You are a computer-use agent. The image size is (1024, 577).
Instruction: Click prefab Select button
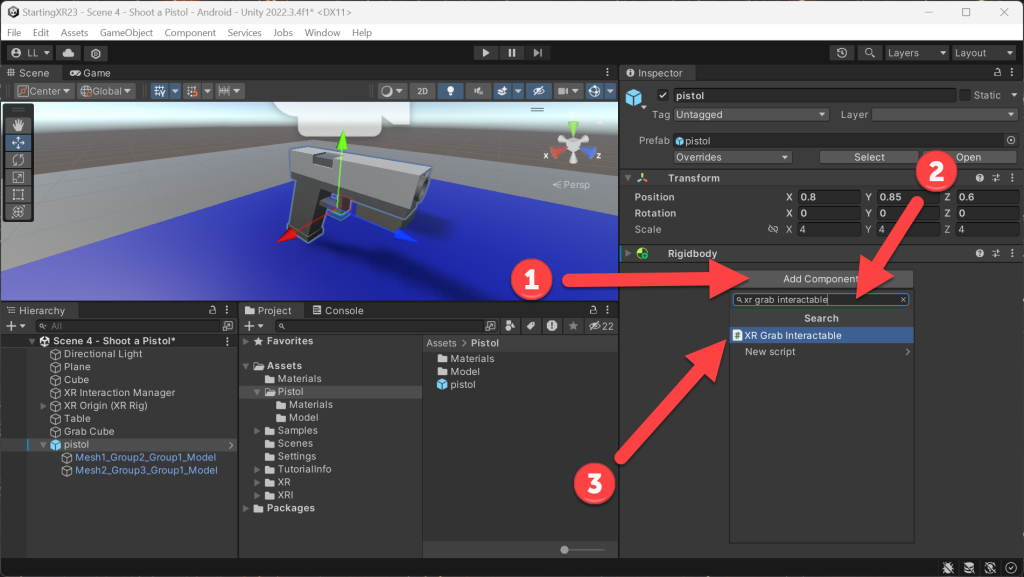coord(869,157)
